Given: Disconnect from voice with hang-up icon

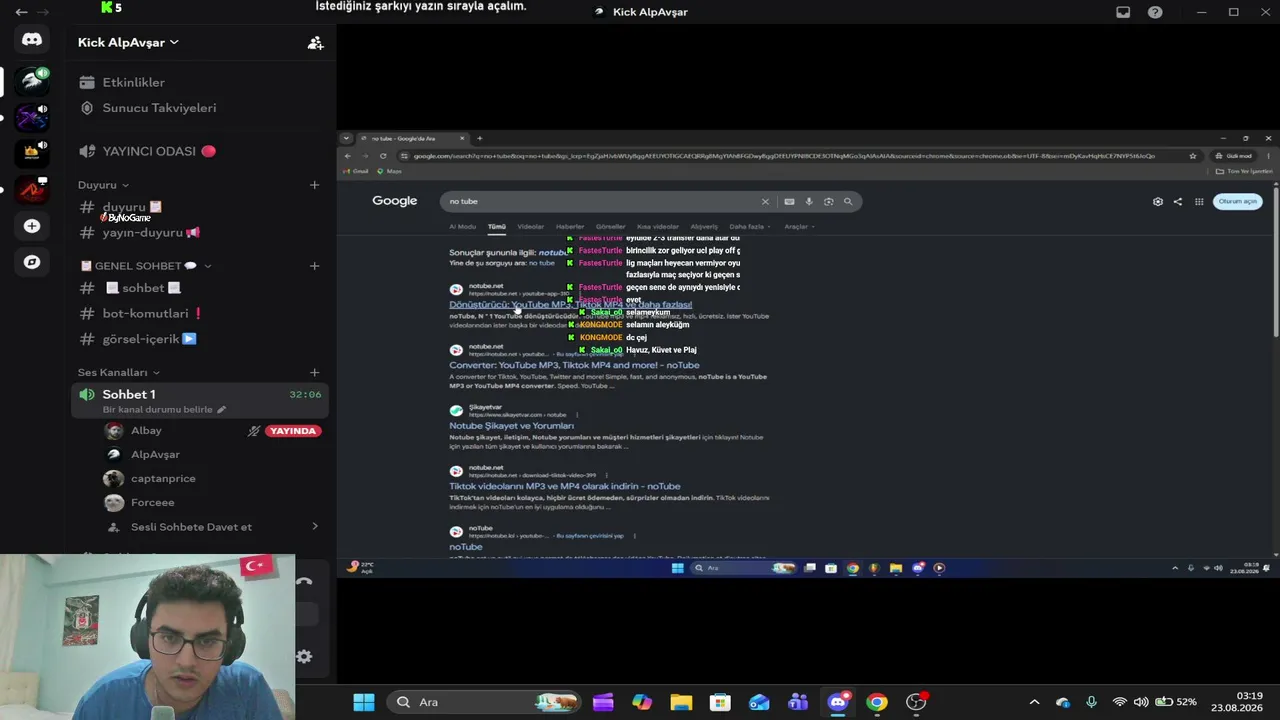Looking at the screenshot, I should click(304, 581).
